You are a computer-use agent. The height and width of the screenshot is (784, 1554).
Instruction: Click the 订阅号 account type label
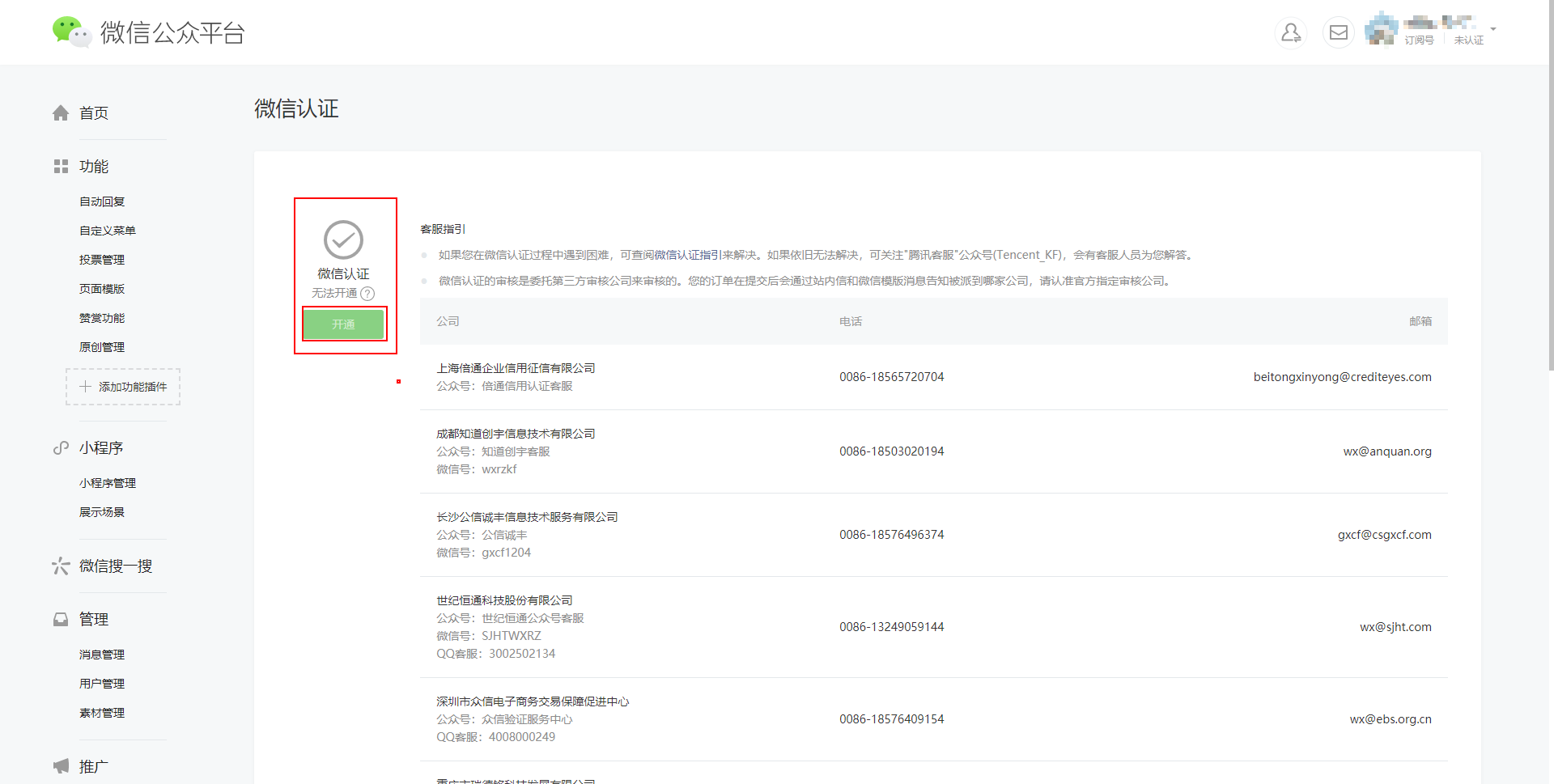pyautogui.click(x=1419, y=40)
